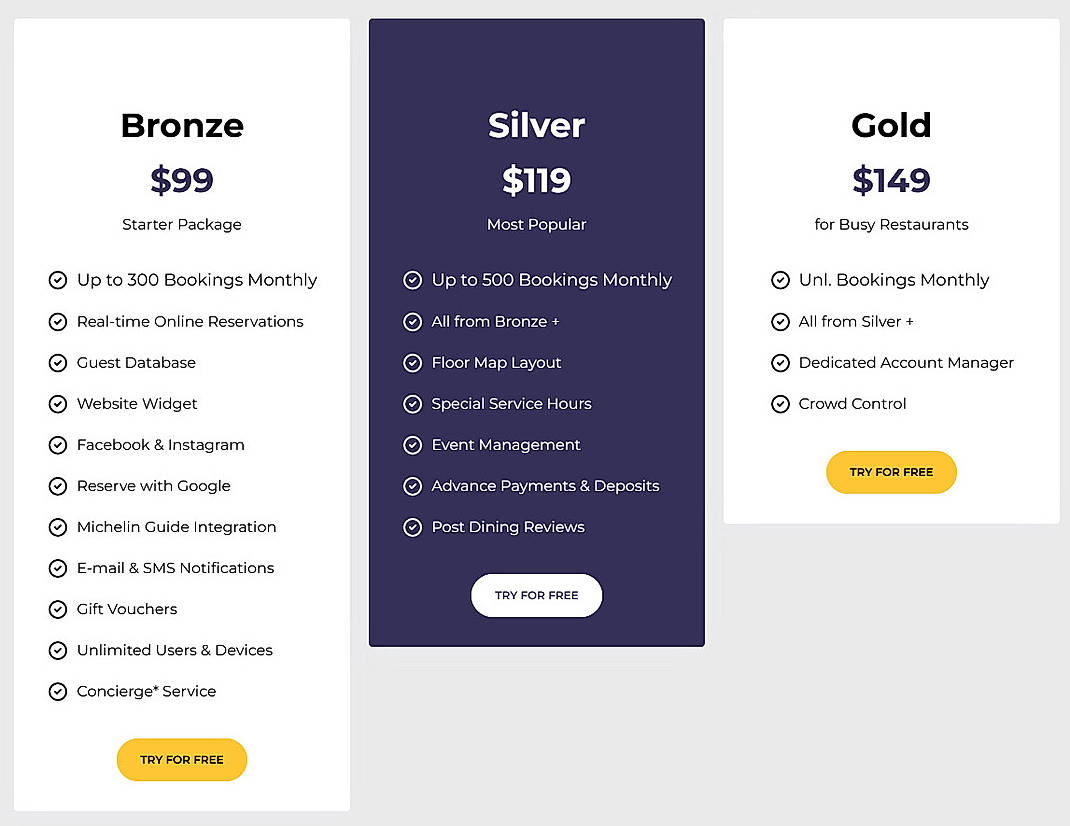Click the checkmark beside Michelin Guide Integration
The image size is (1070, 826).
[x=58, y=527]
